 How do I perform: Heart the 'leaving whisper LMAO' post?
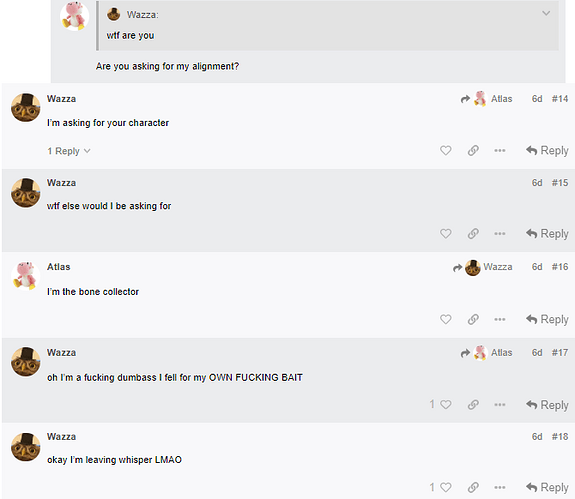(446, 487)
